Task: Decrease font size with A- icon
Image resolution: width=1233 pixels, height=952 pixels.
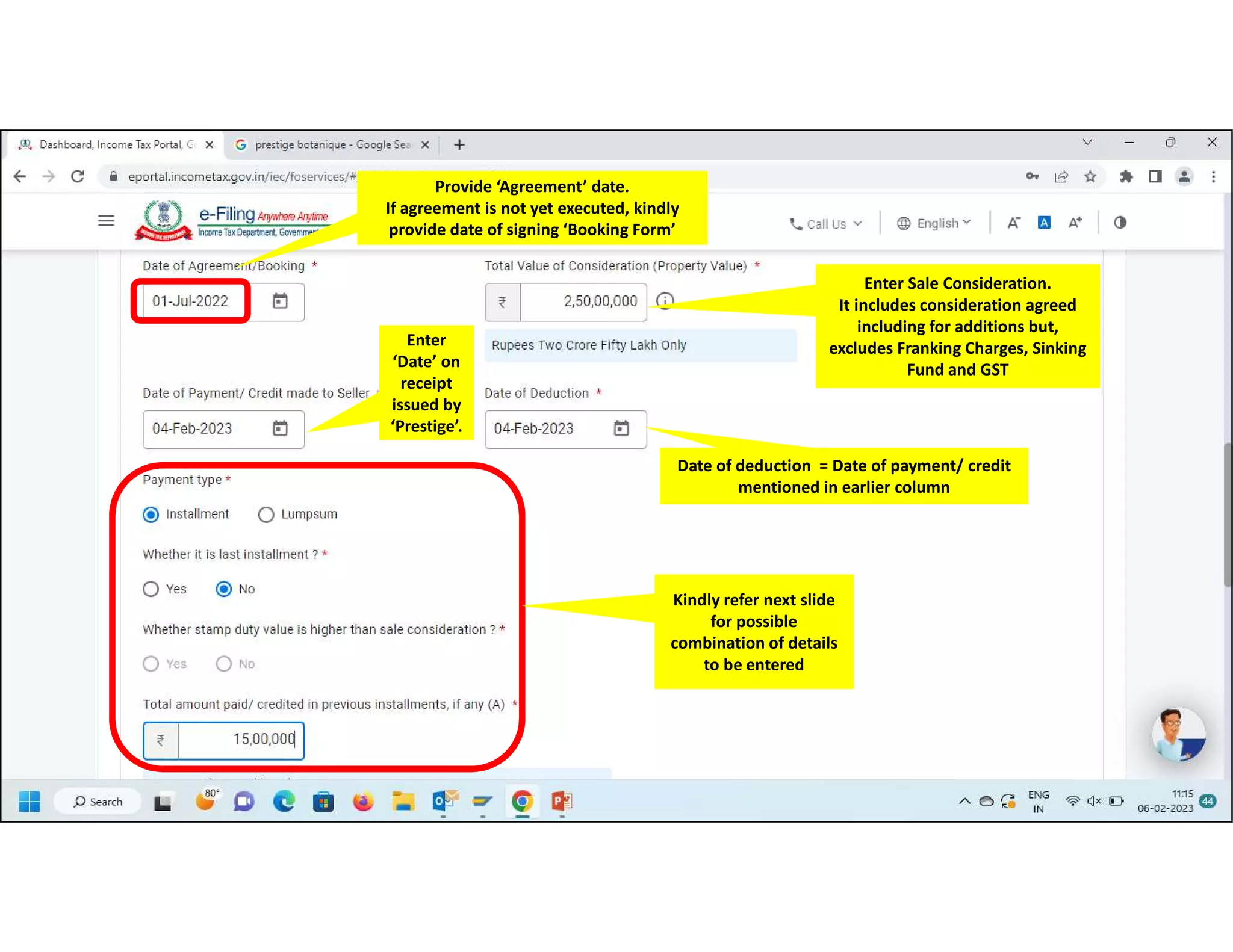Action: click(x=1013, y=223)
